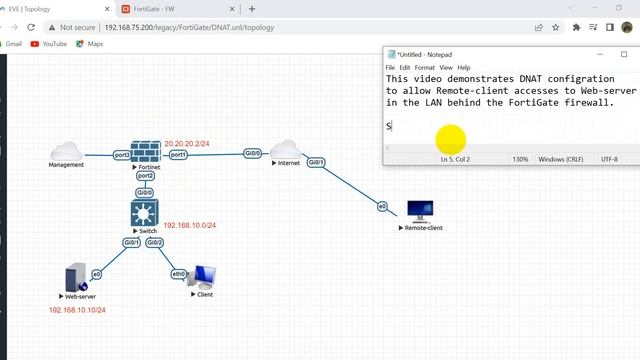Click the Remote-client name label
Viewport: 640px width, 360px height.
click(423, 228)
